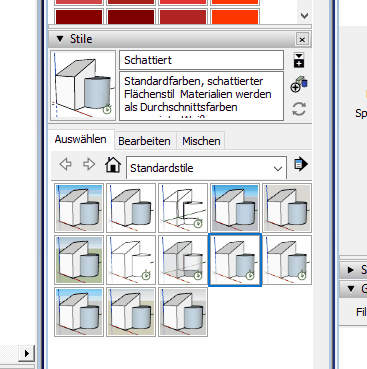Expand the collapsed panel at right edge
The height and width of the screenshot is (369, 367).
351,269
